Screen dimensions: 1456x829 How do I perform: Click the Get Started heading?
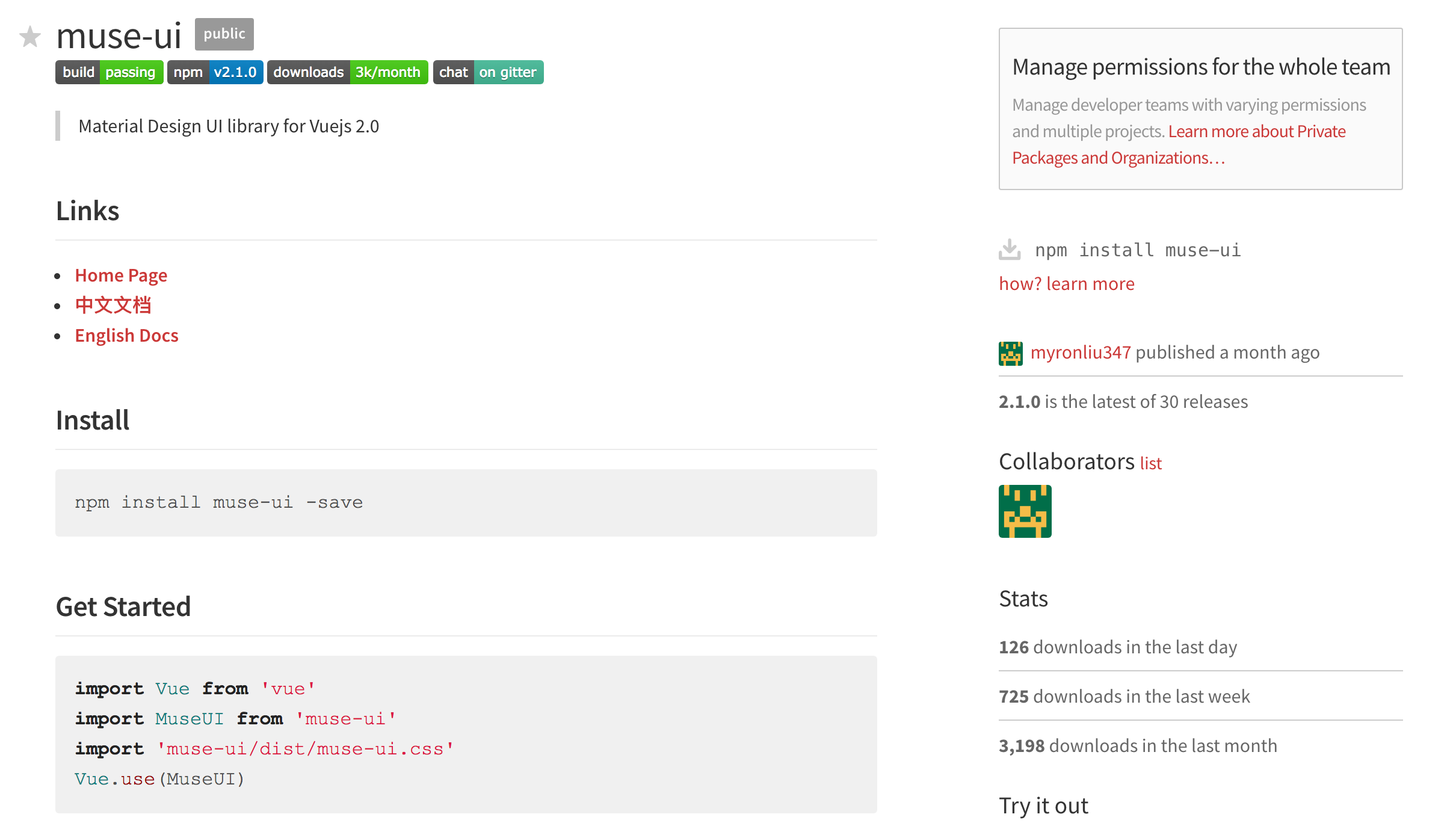(x=123, y=607)
